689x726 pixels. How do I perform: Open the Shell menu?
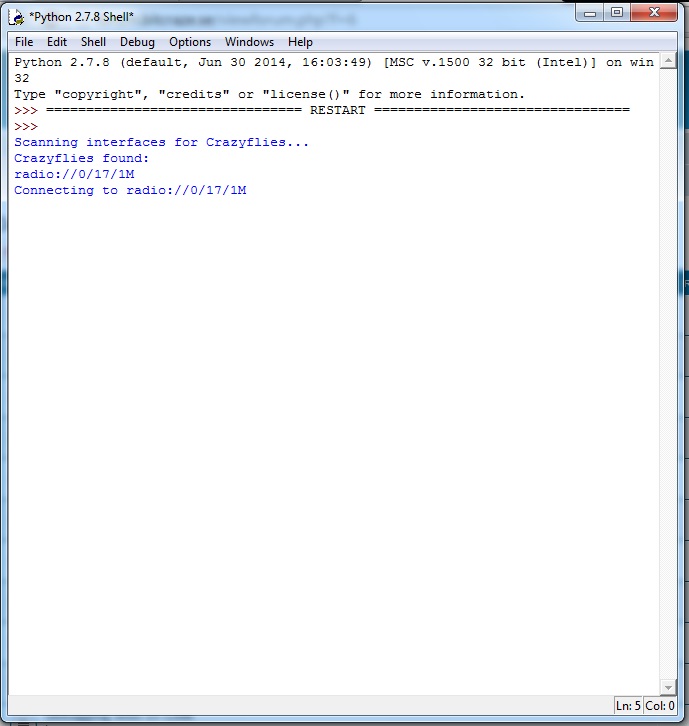click(x=93, y=42)
